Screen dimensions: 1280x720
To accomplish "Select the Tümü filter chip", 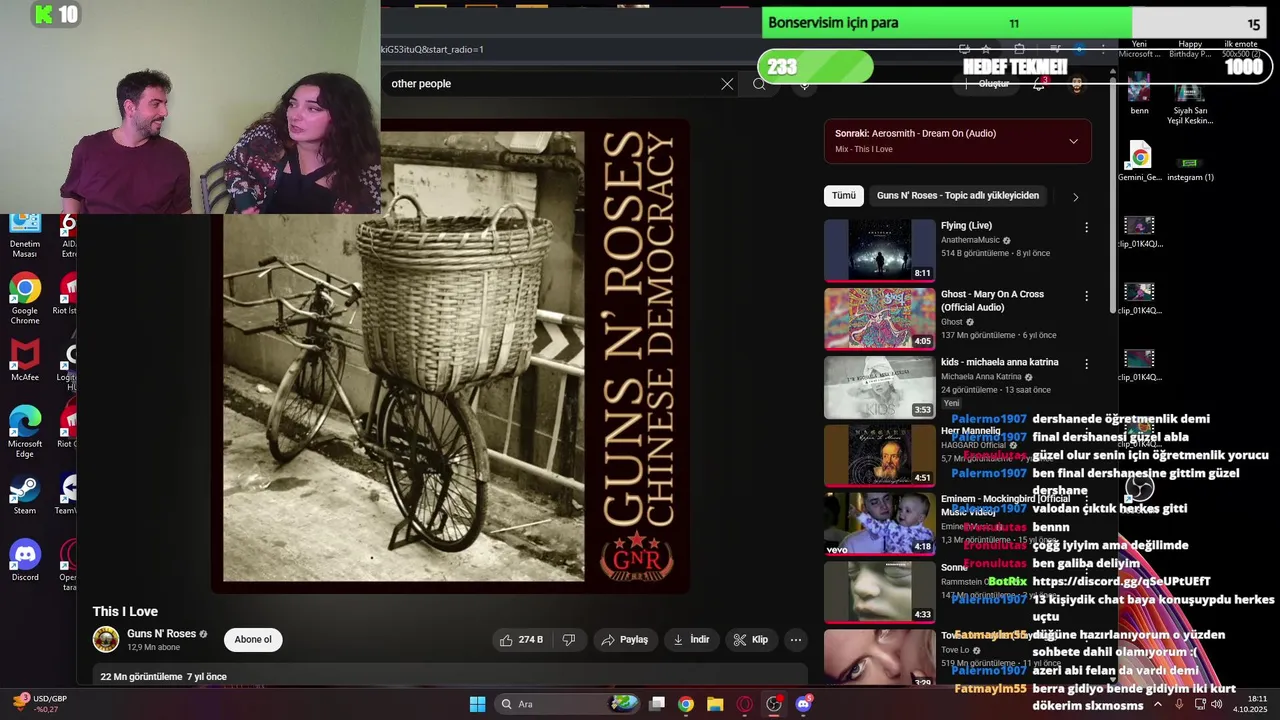I will [844, 196].
